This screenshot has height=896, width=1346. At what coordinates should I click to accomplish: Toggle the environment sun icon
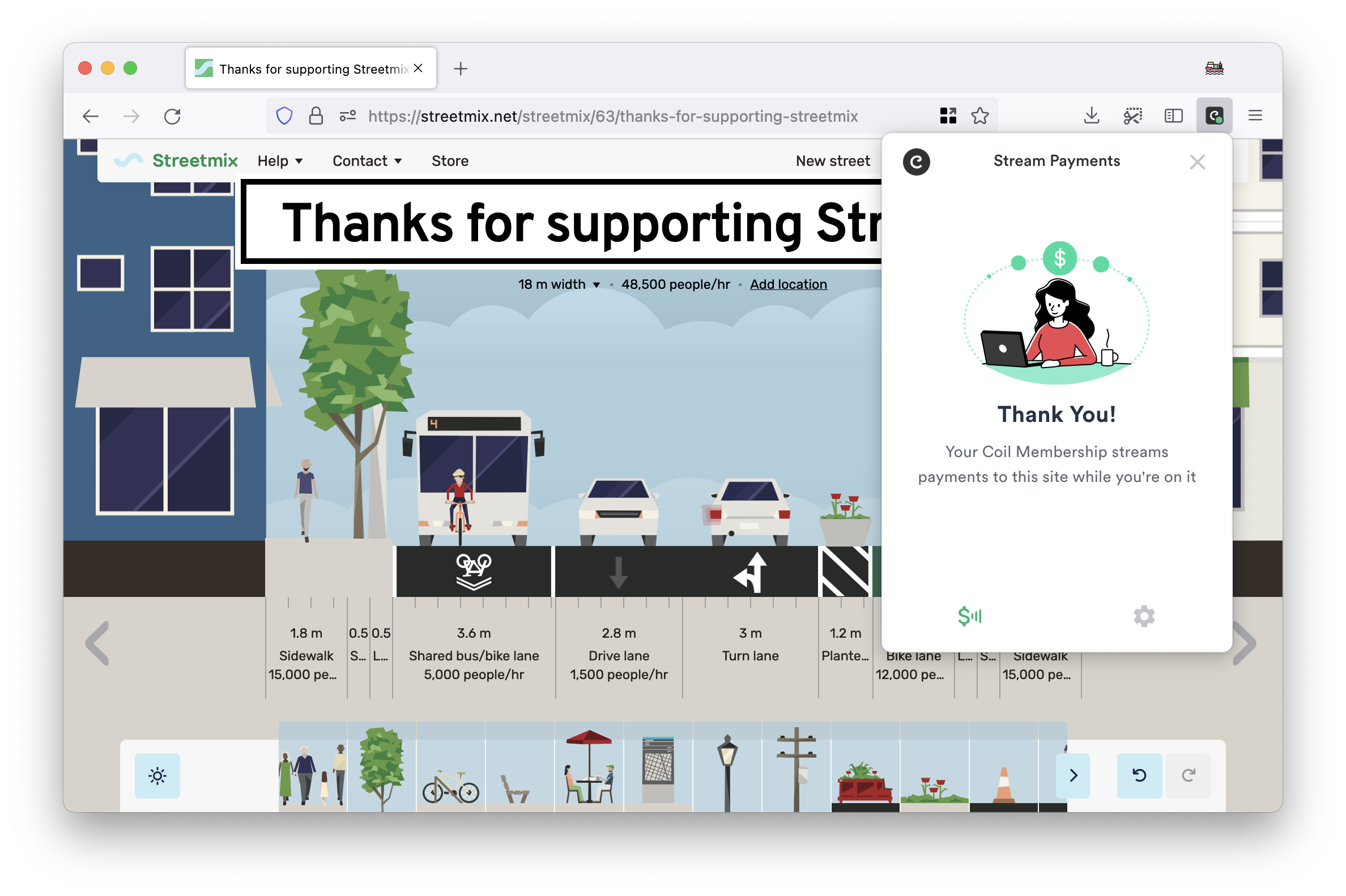(157, 775)
